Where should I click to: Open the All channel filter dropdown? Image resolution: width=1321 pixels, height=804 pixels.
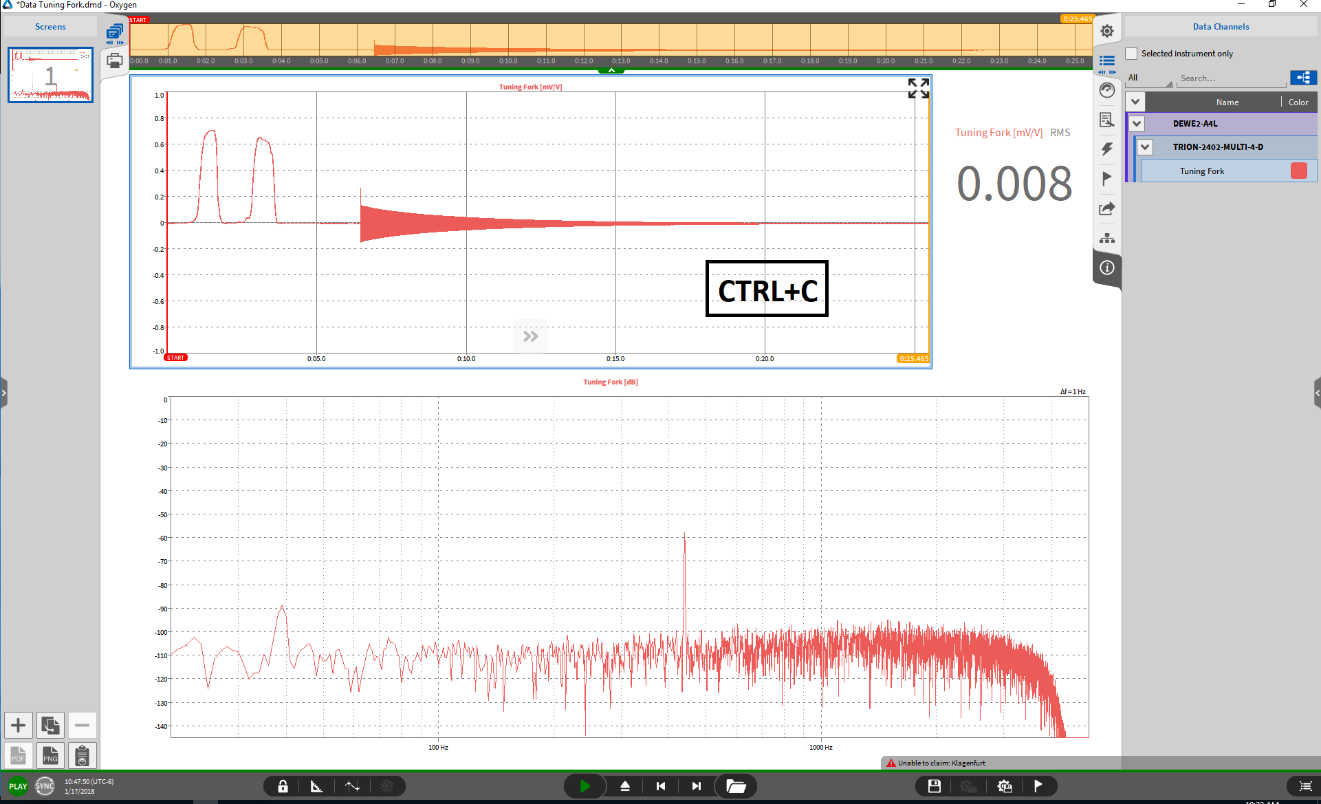click(1148, 78)
